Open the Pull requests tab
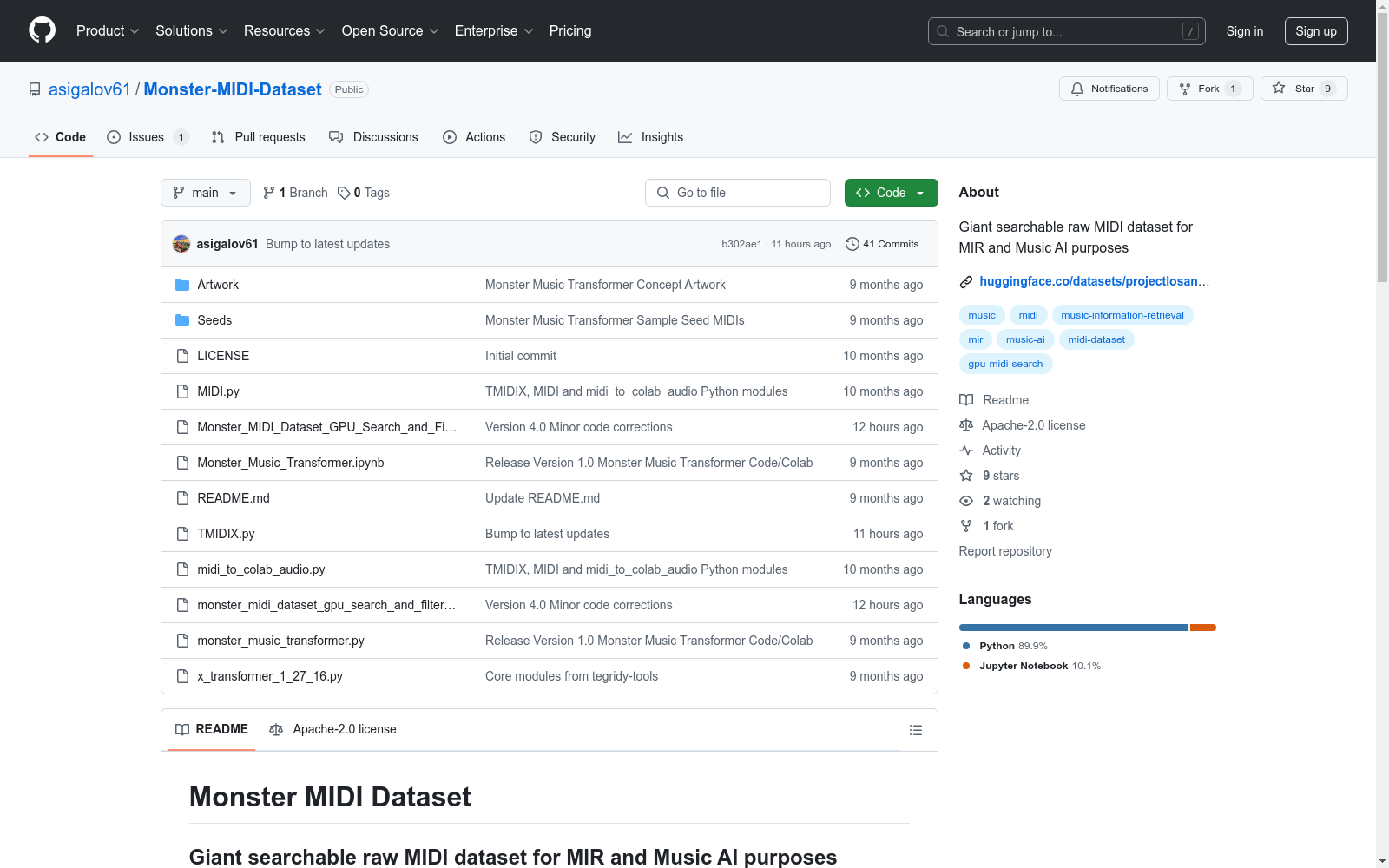This screenshot has width=1389, height=868. (x=259, y=137)
